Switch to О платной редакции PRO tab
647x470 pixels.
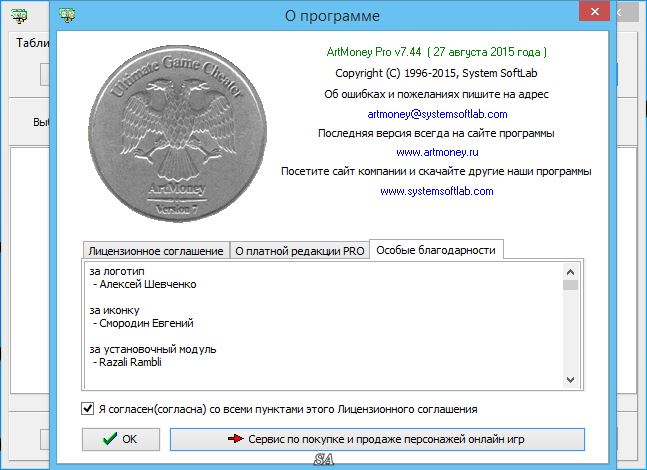(300, 250)
